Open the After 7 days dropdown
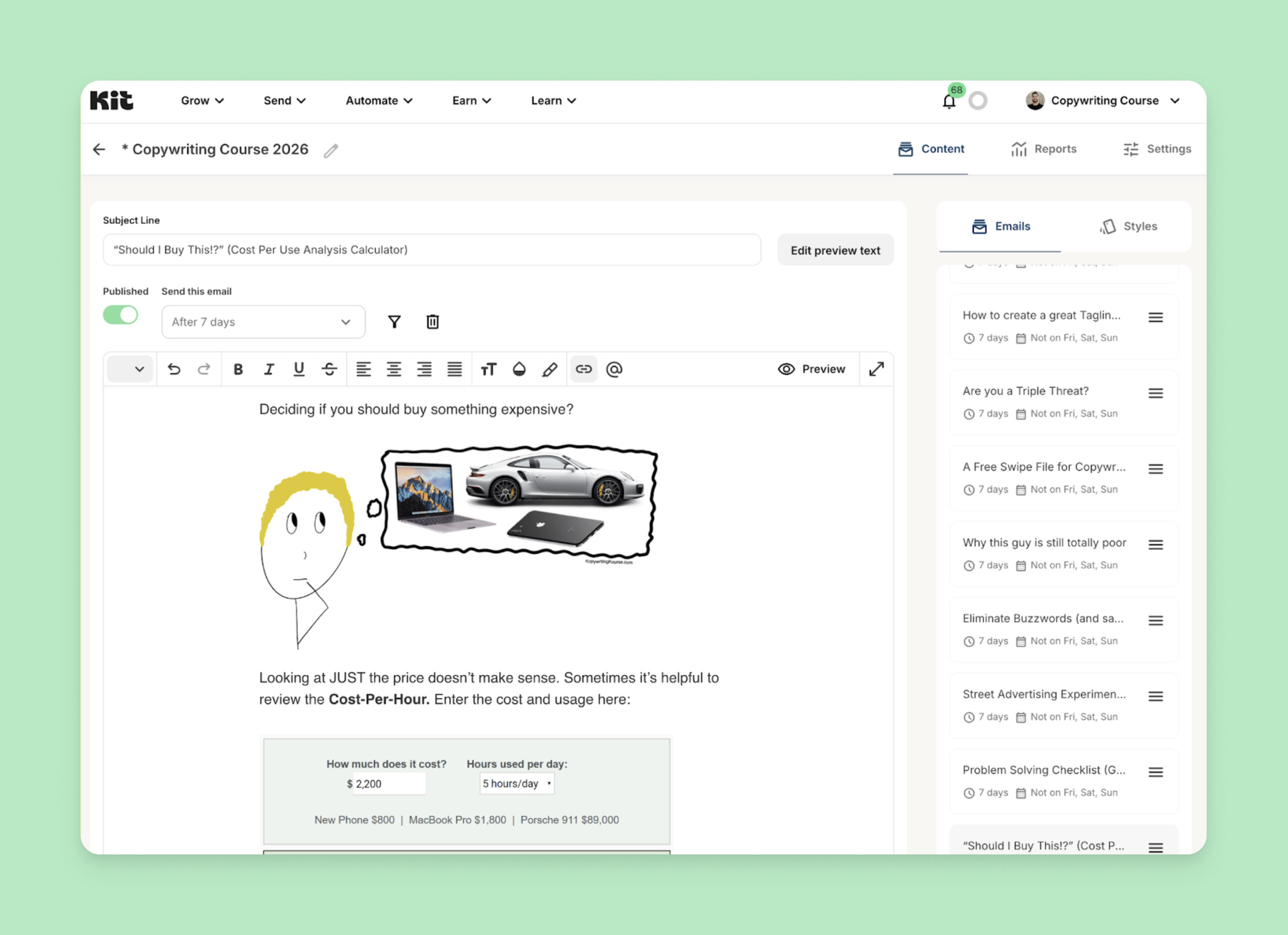Image resolution: width=1288 pixels, height=935 pixels. (263, 322)
